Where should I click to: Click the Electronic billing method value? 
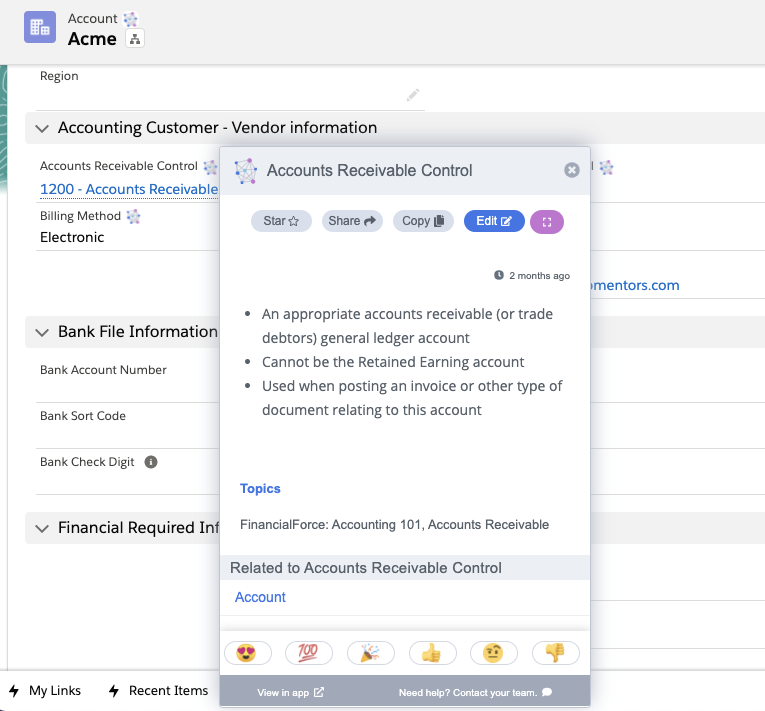click(x=72, y=237)
